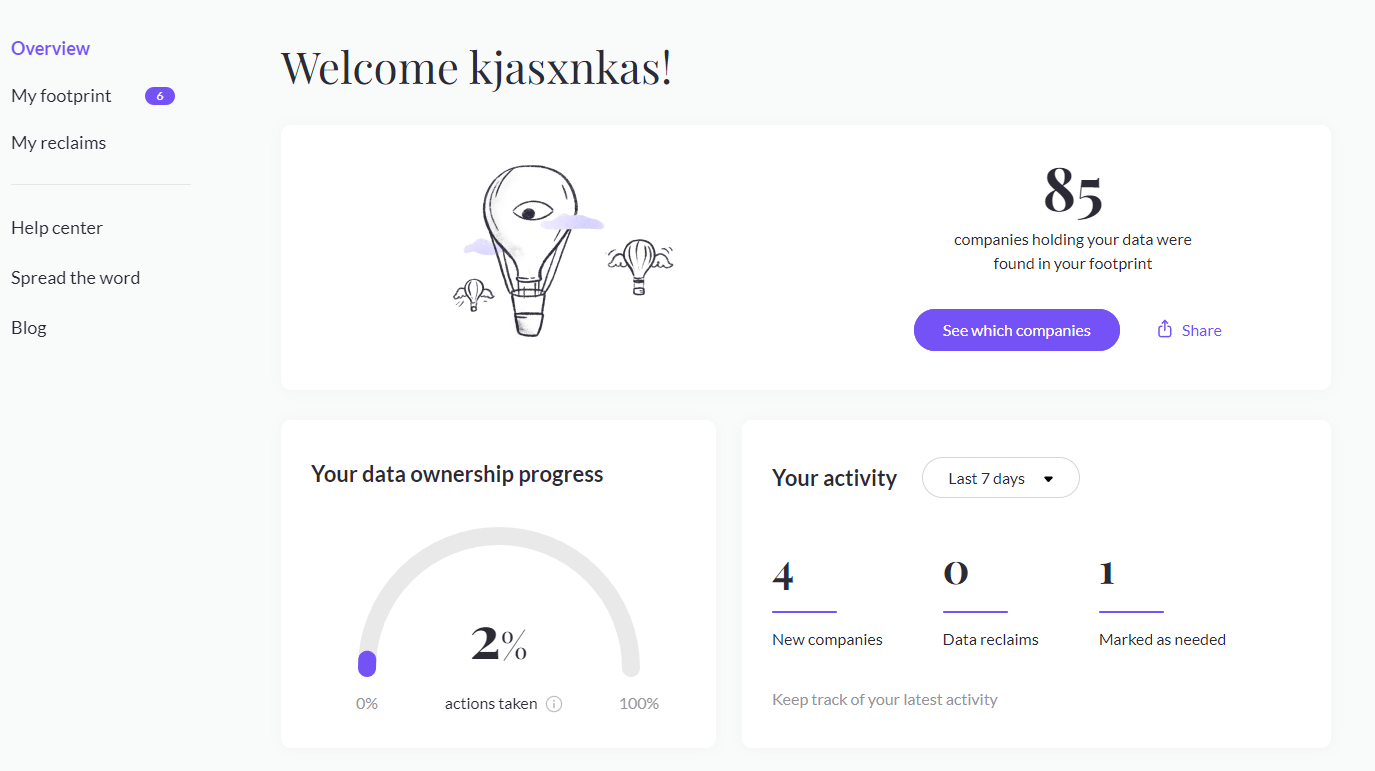This screenshot has width=1375, height=771.
Task: Click the share icon beside Share
Action: [x=1164, y=329]
